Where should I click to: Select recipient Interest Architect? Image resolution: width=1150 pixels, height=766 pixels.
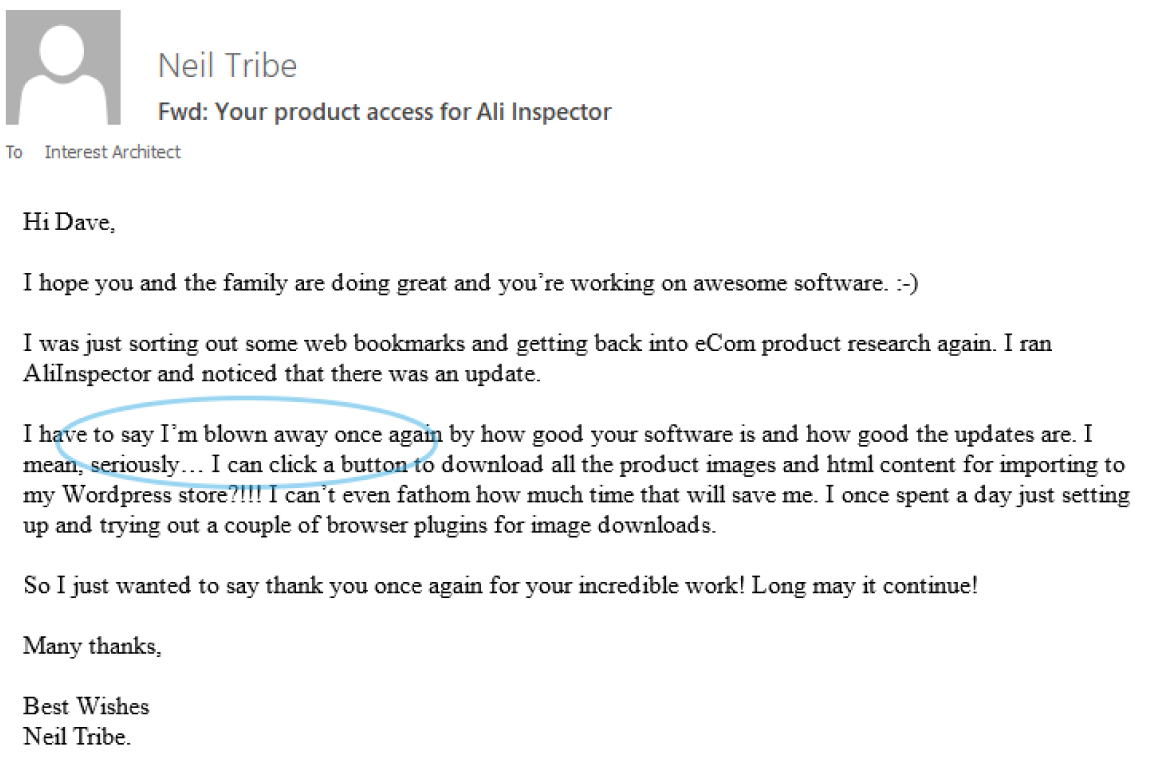(x=113, y=152)
